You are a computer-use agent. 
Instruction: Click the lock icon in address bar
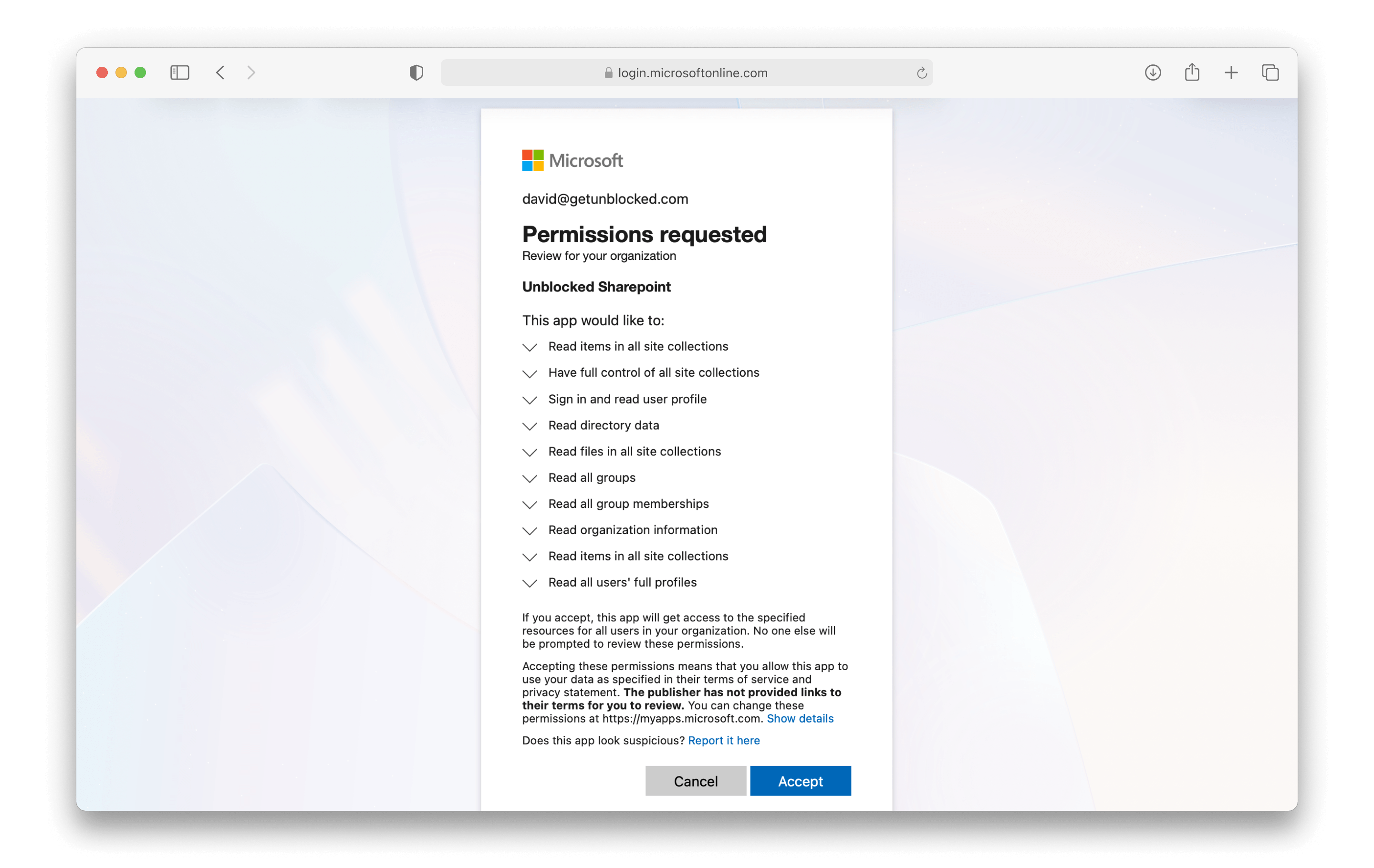(x=608, y=73)
